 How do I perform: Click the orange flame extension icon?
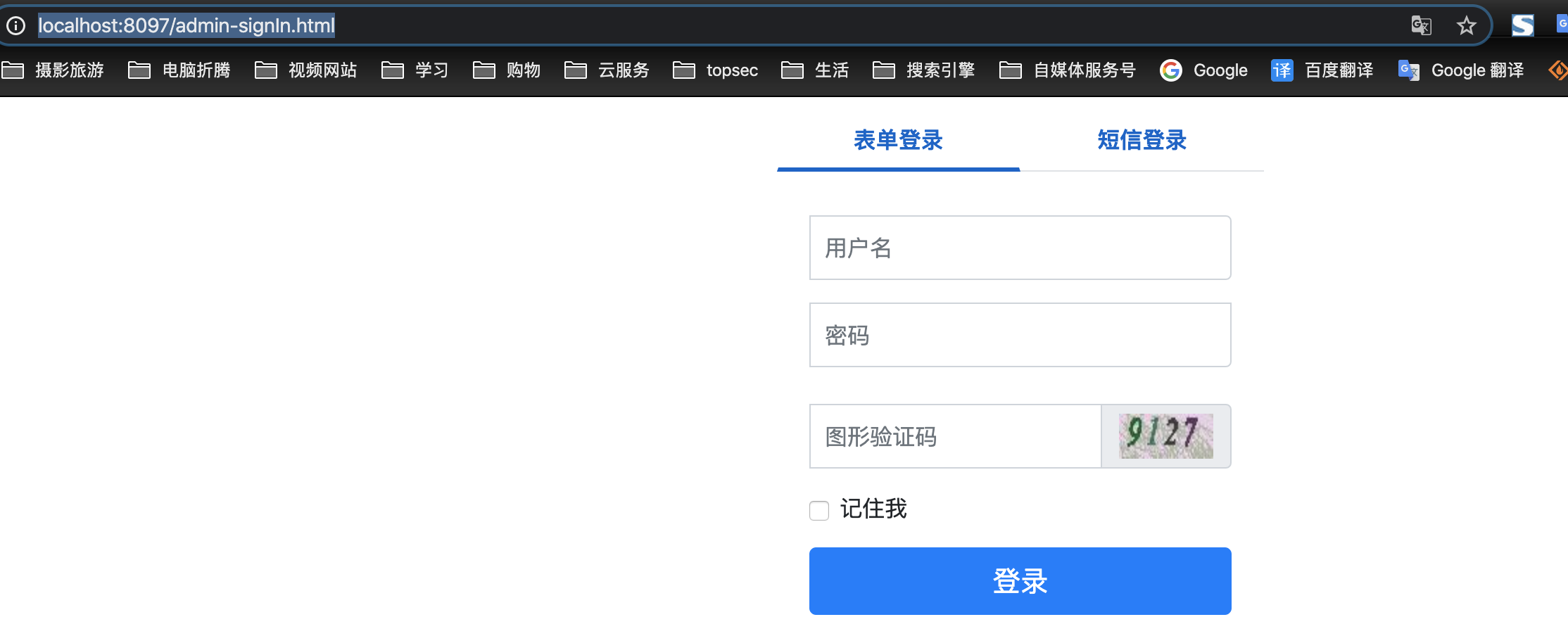tap(1559, 70)
